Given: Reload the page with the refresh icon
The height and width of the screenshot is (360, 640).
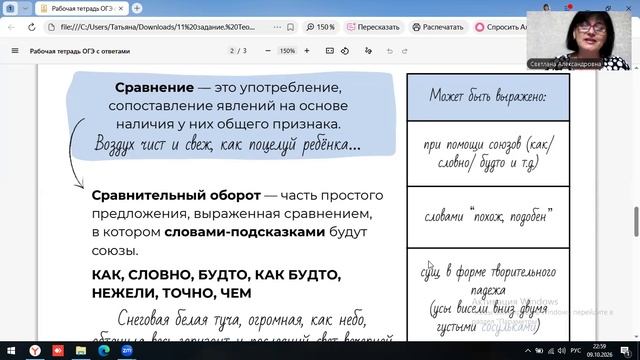Looking at the screenshot, I should [31, 27].
